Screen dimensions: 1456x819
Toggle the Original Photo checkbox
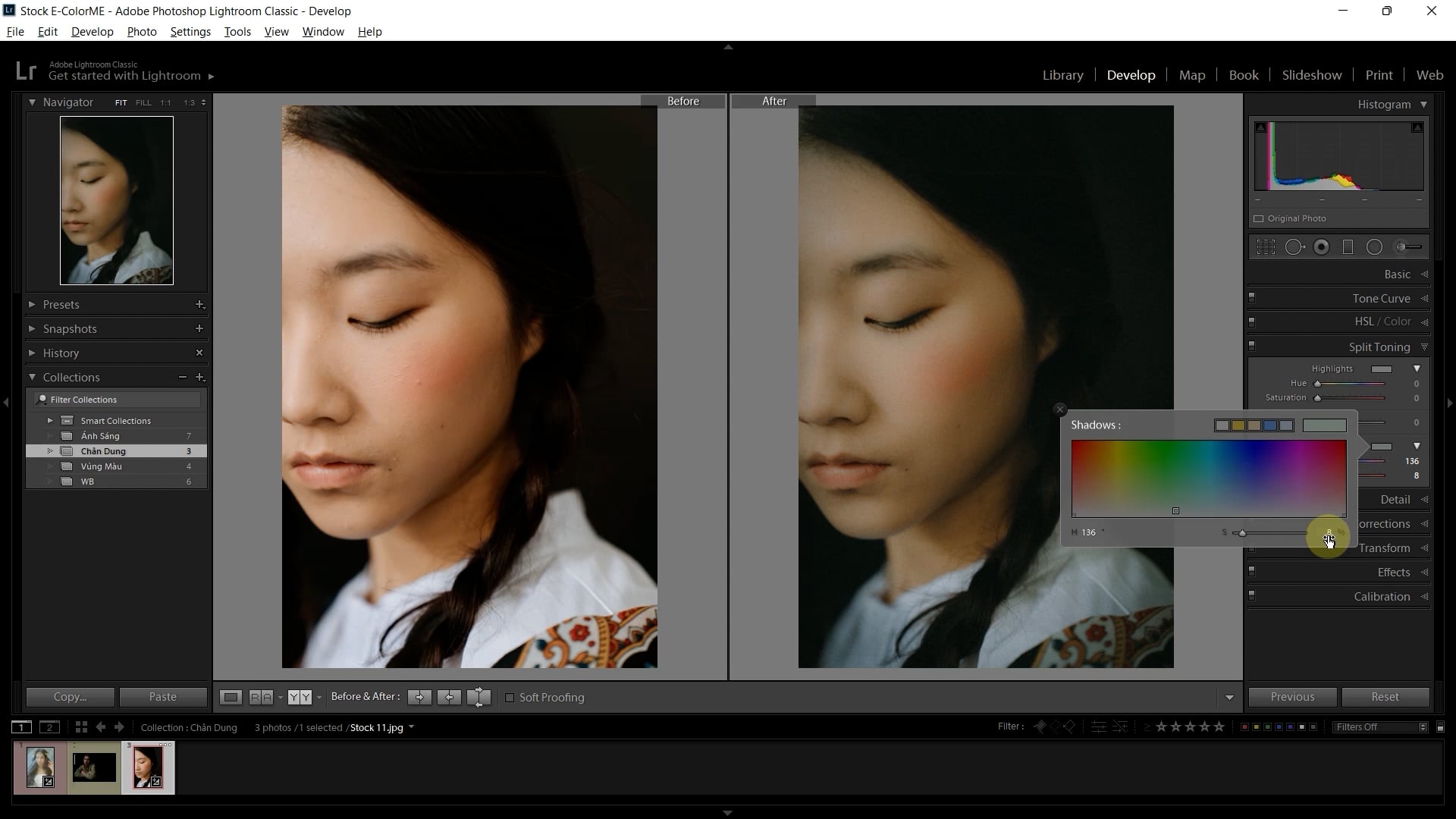[1259, 218]
